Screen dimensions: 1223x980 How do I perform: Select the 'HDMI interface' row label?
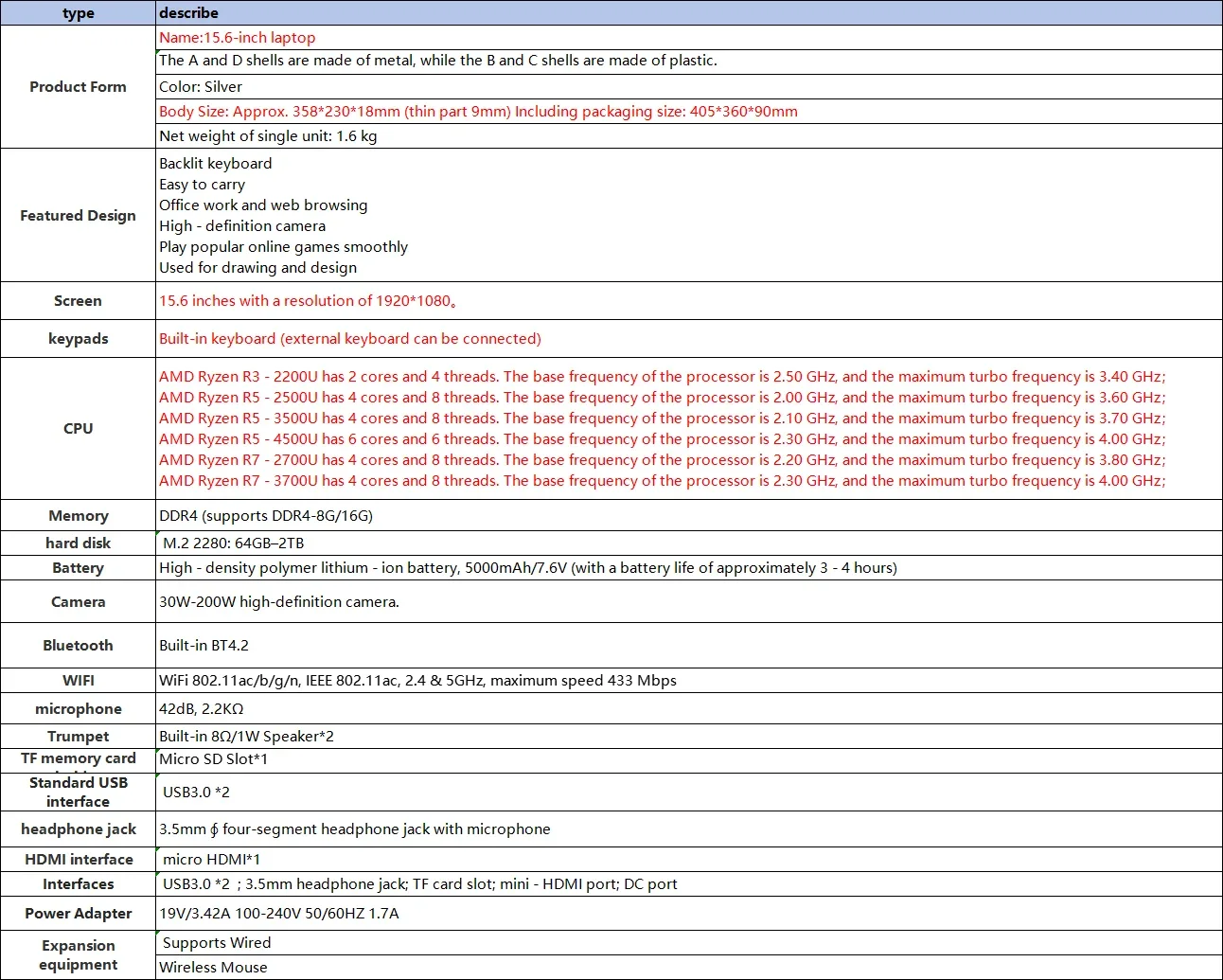click(78, 860)
